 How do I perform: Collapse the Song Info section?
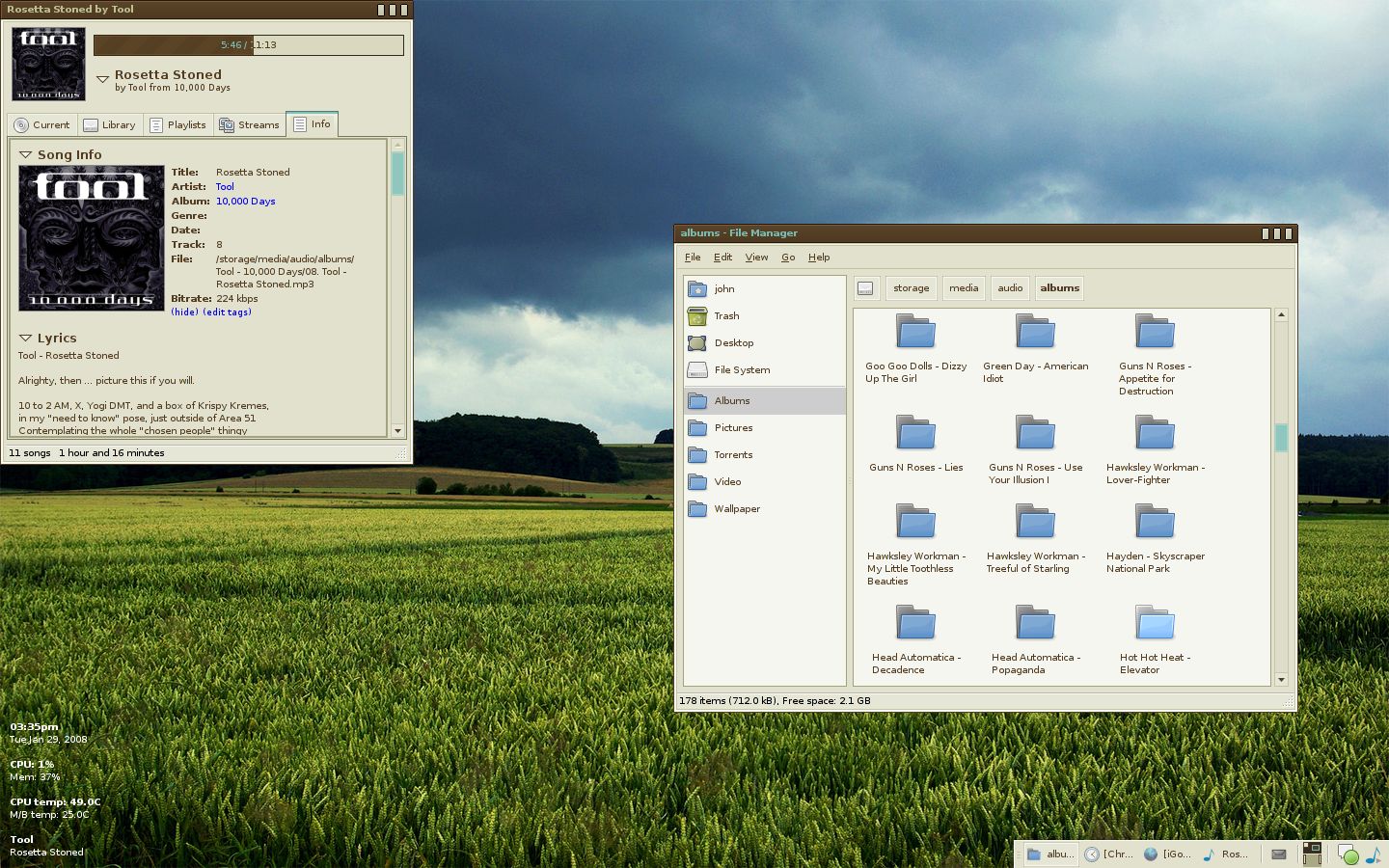(26, 154)
